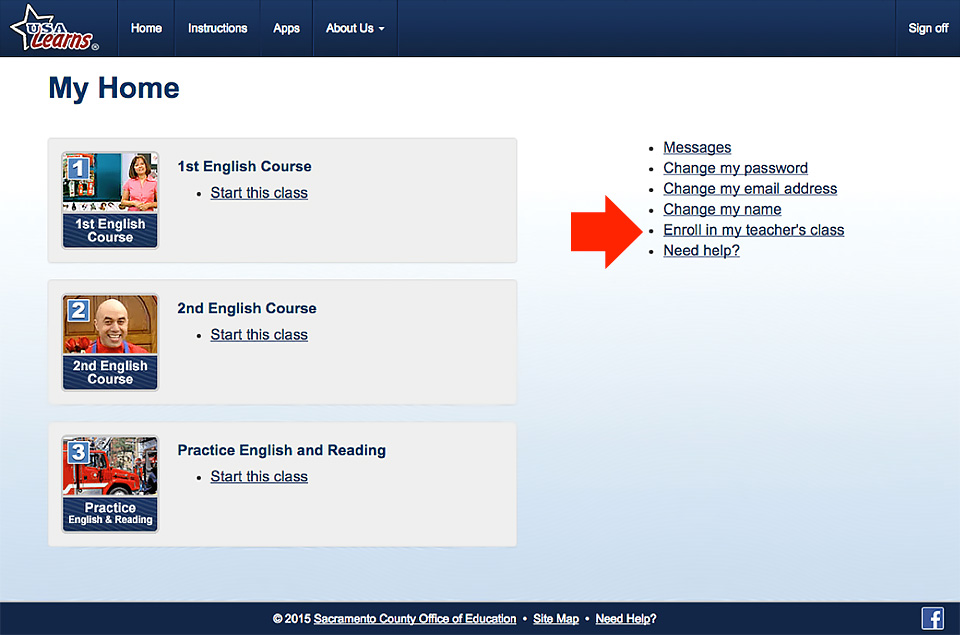Click Change my password link
The width and height of the screenshot is (960, 635).
tap(735, 168)
